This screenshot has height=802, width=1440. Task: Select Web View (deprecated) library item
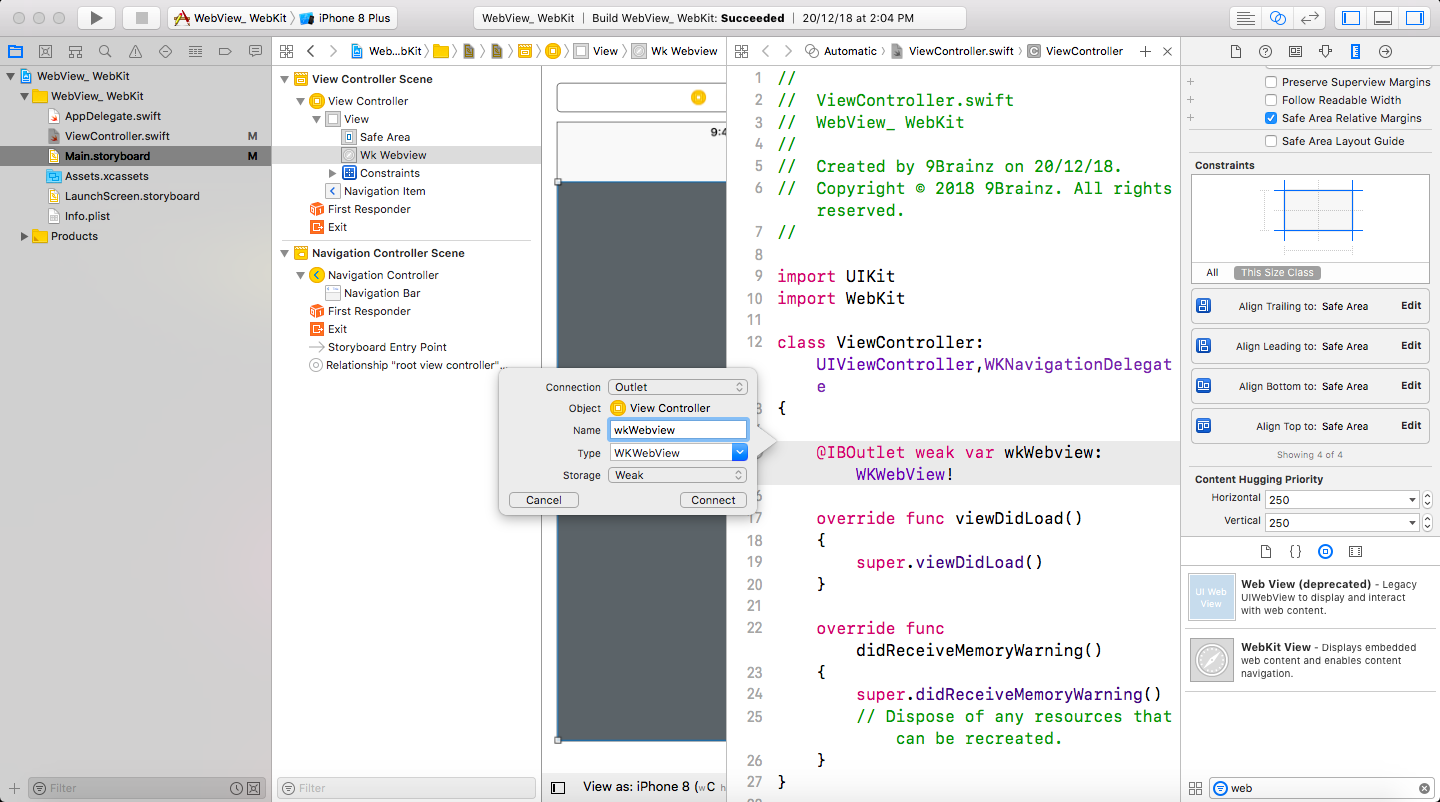pyautogui.click(x=1310, y=597)
